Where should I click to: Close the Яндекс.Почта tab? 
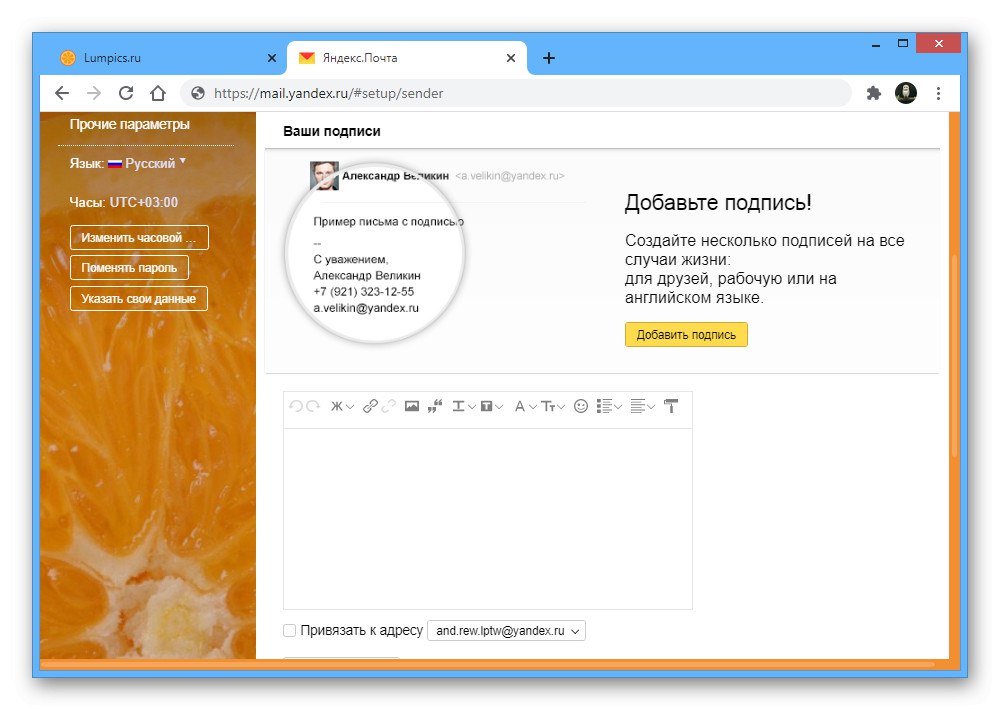[511, 58]
